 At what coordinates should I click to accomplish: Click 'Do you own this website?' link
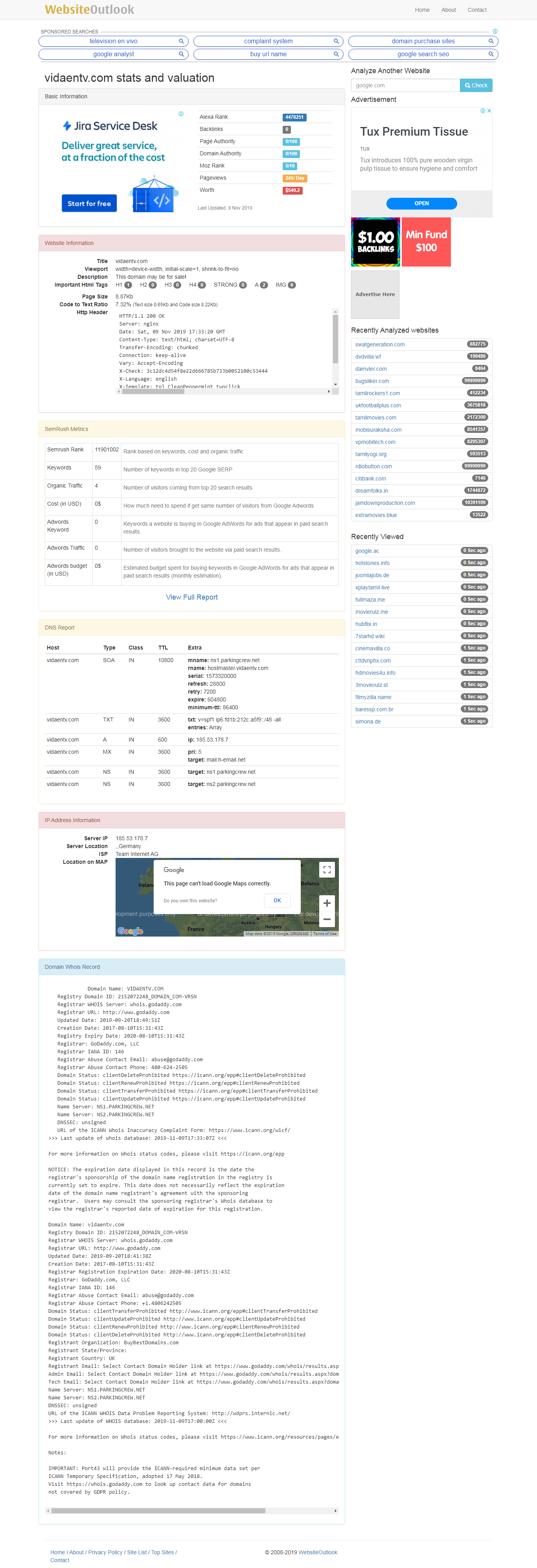coord(190,901)
